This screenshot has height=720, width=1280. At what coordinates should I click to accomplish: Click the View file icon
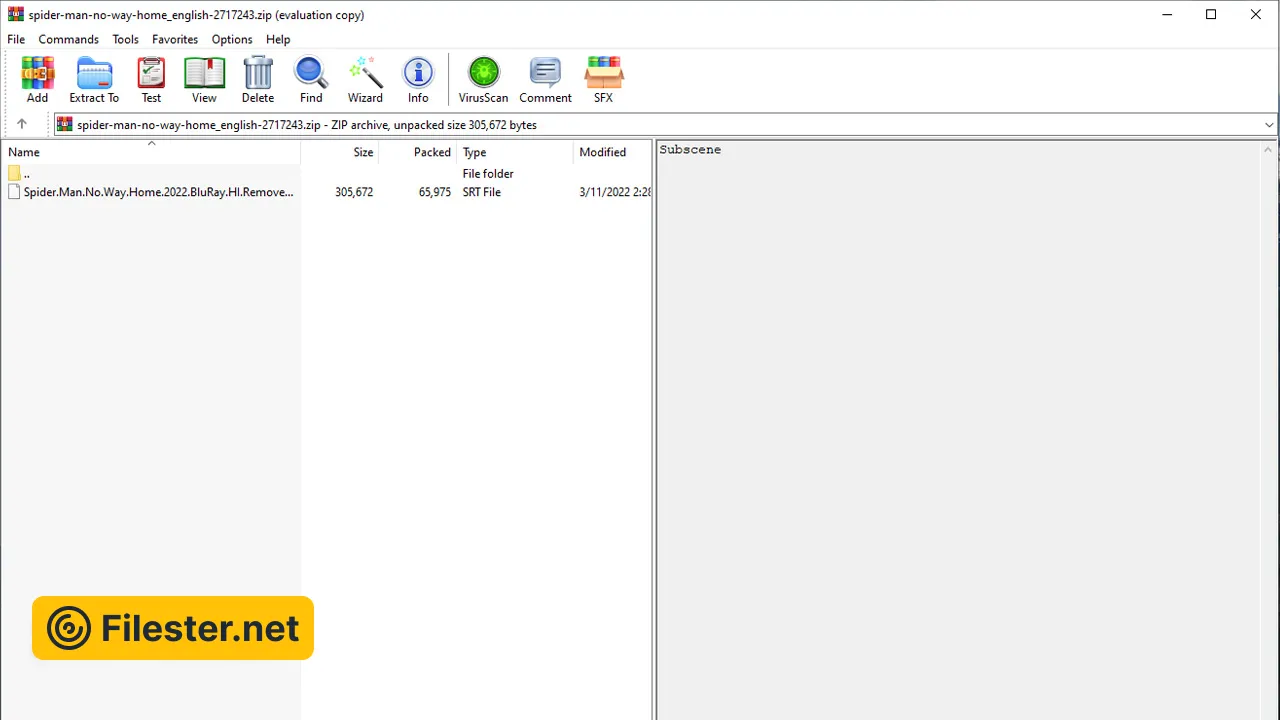pyautogui.click(x=204, y=79)
